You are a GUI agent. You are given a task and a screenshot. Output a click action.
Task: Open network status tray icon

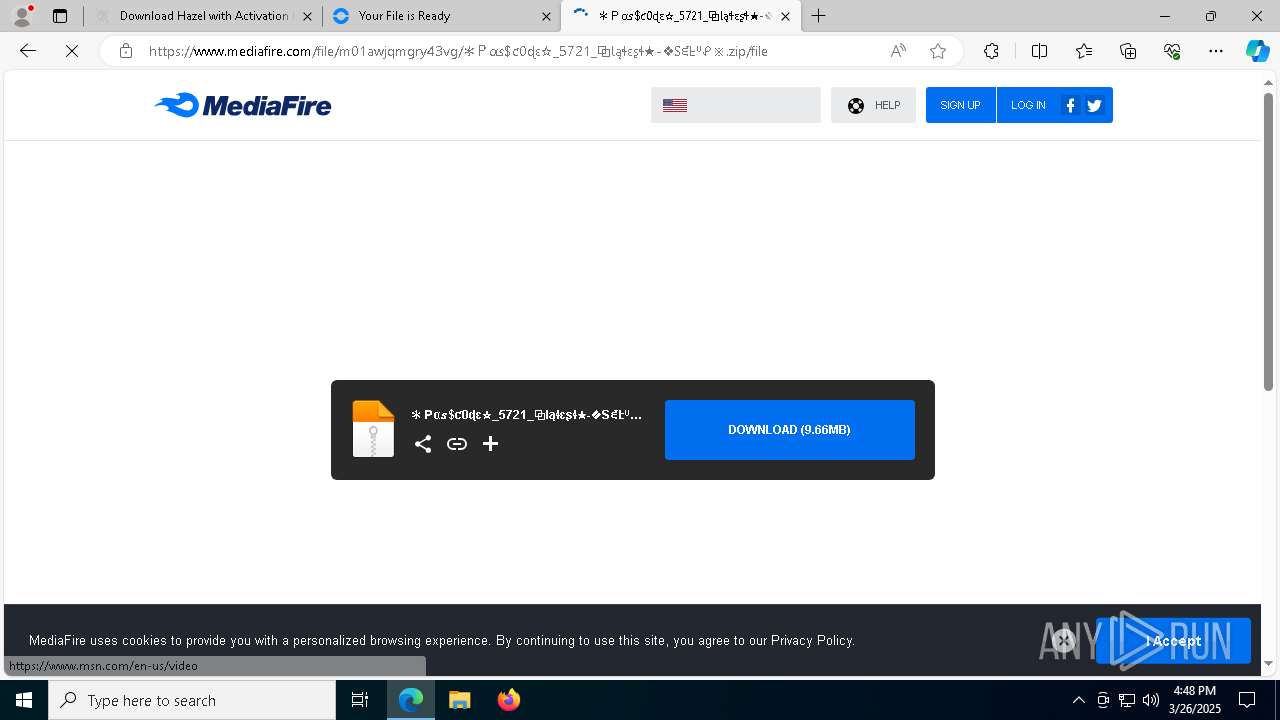(1127, 700)
